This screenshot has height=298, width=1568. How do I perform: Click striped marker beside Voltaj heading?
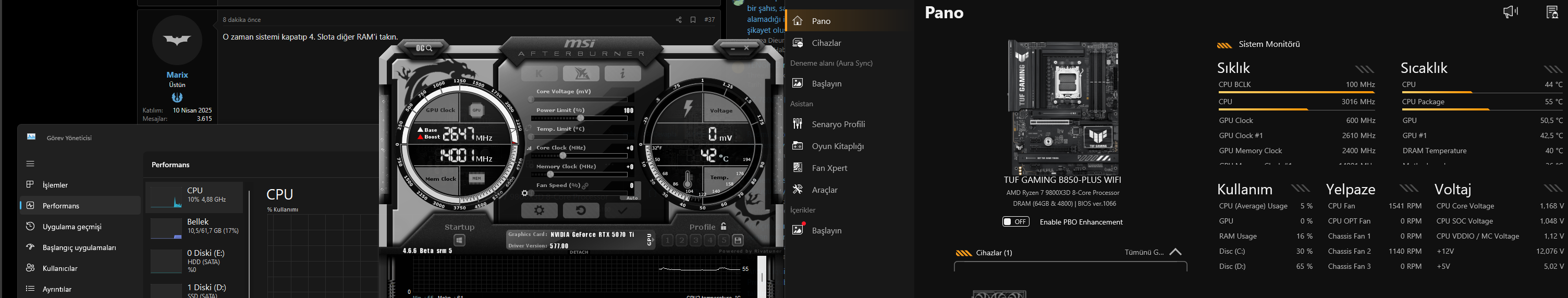pyautogui.click(x=1553, y=188)
